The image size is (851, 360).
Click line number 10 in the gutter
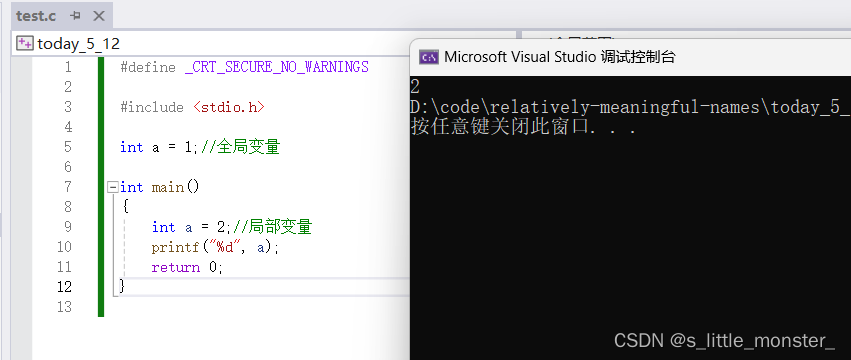[64, 247]
